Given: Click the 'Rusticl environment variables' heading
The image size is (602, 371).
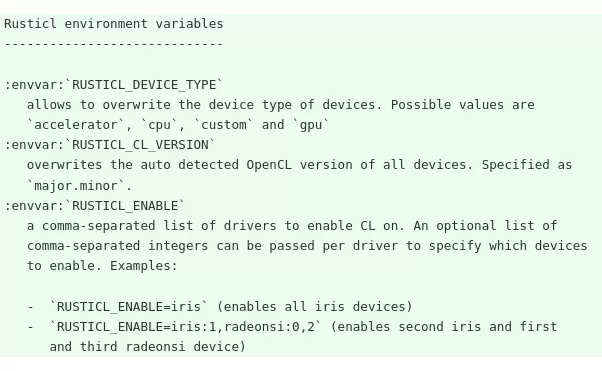Looking at the screenshot, I should click(114, 24).
